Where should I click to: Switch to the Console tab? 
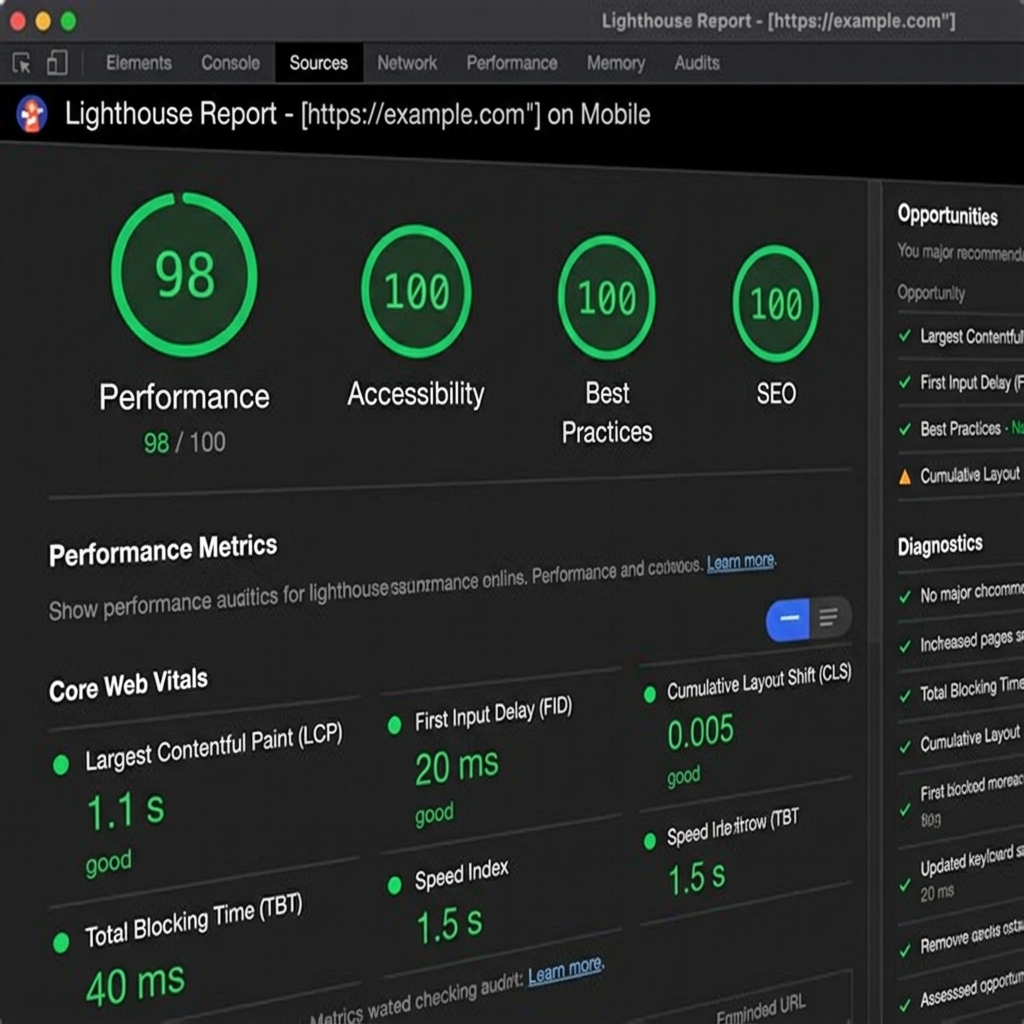pyautogui.click(x=231, y=63)
